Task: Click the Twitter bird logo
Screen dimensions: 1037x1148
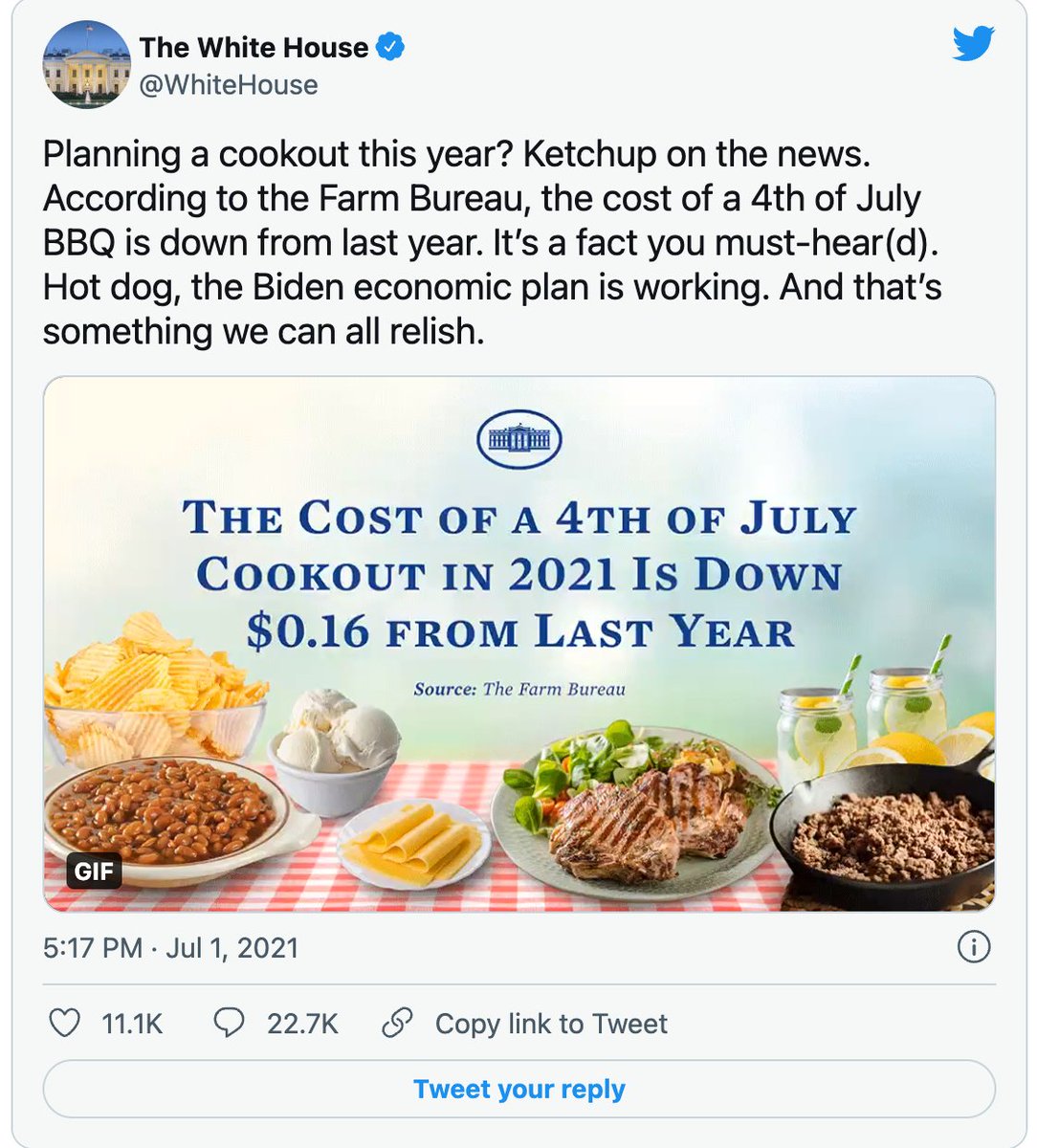Action: coord(974,44)
